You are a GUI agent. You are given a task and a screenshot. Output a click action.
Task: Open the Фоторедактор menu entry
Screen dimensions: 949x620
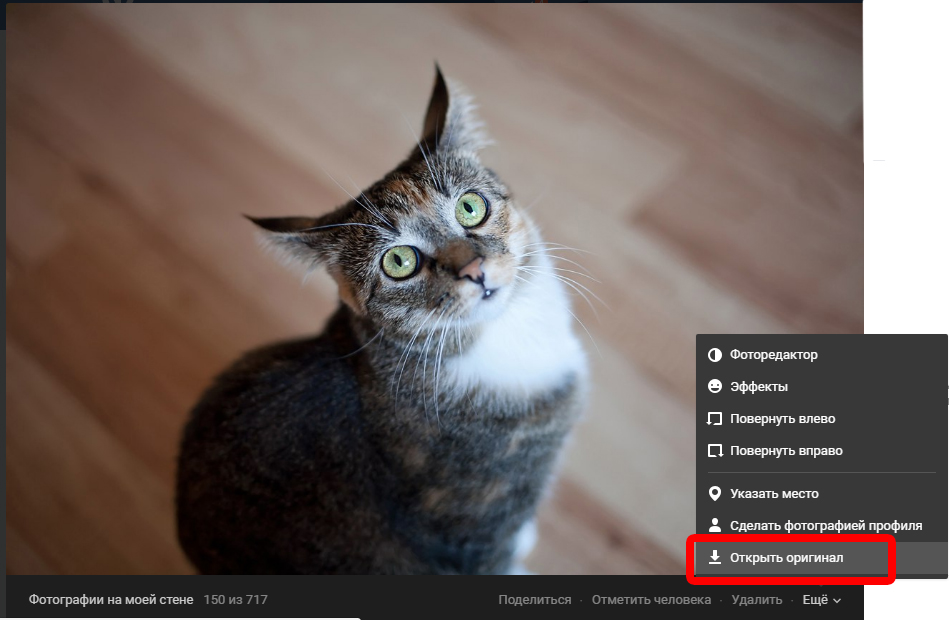click(x=821, y=355)
